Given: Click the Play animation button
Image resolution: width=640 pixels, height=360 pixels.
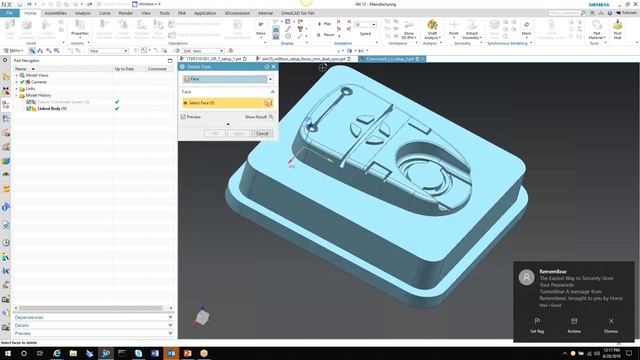Looking at the screenshot, I should (324, 24).
